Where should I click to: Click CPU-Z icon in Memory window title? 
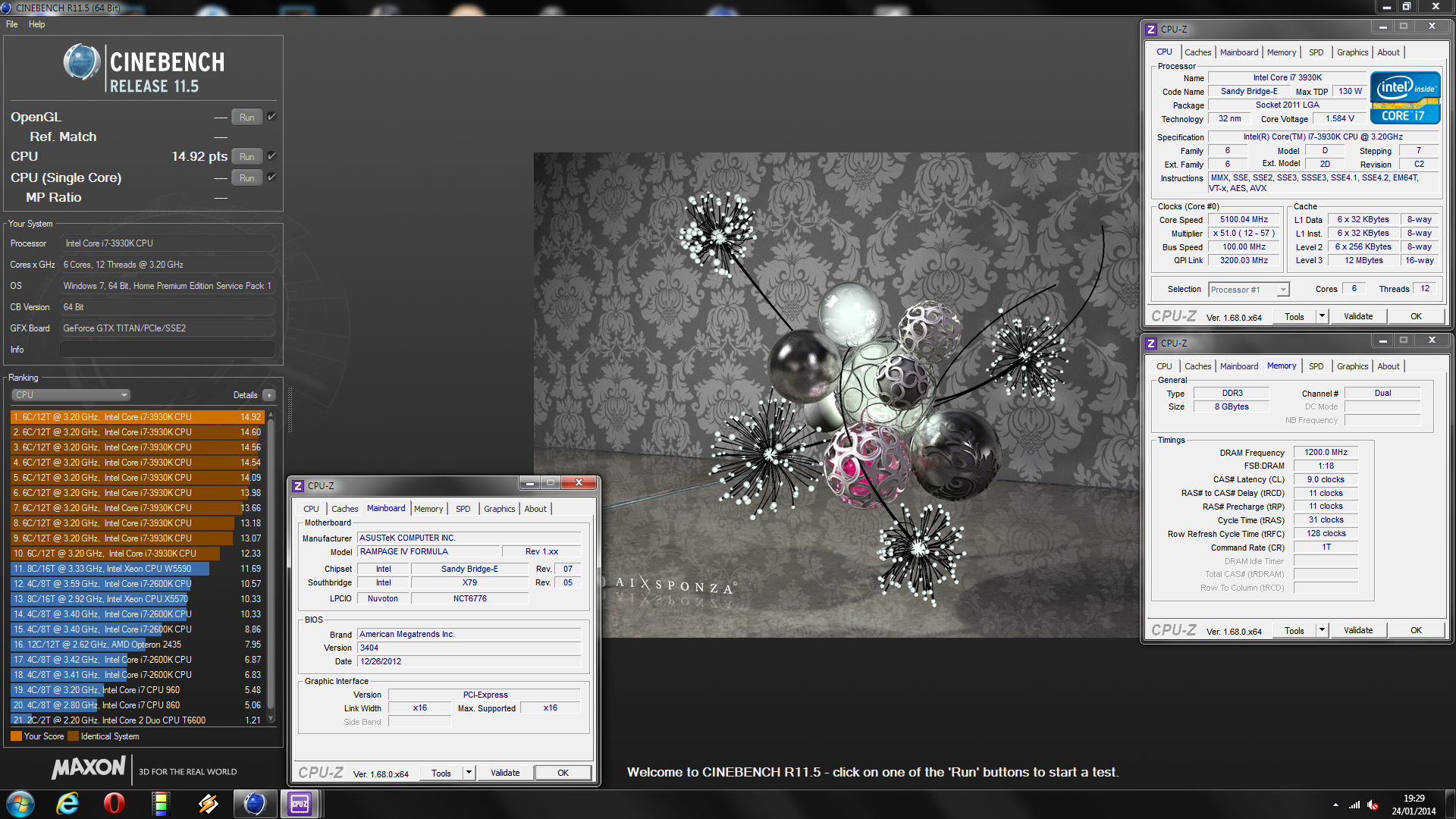pos(1151,344)
